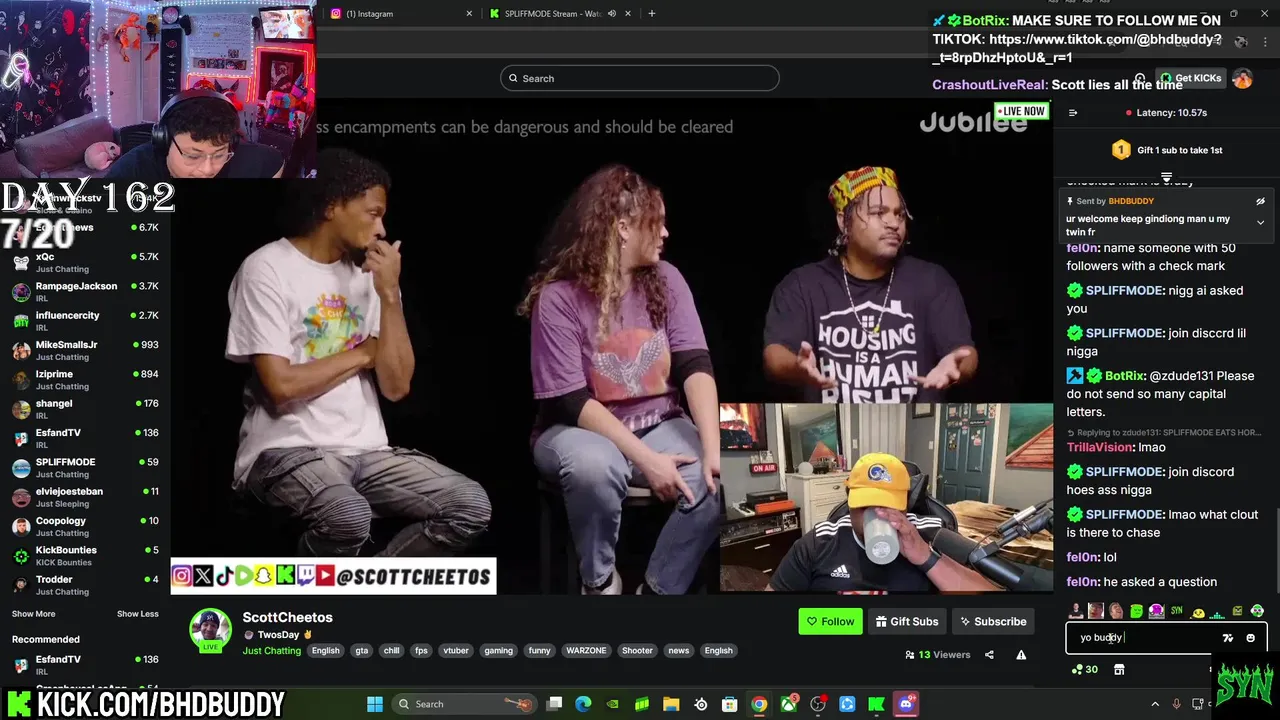Open elviejoesteban channel in sidebar
This screenshot has width=1280, height=720.
point(85,497)
